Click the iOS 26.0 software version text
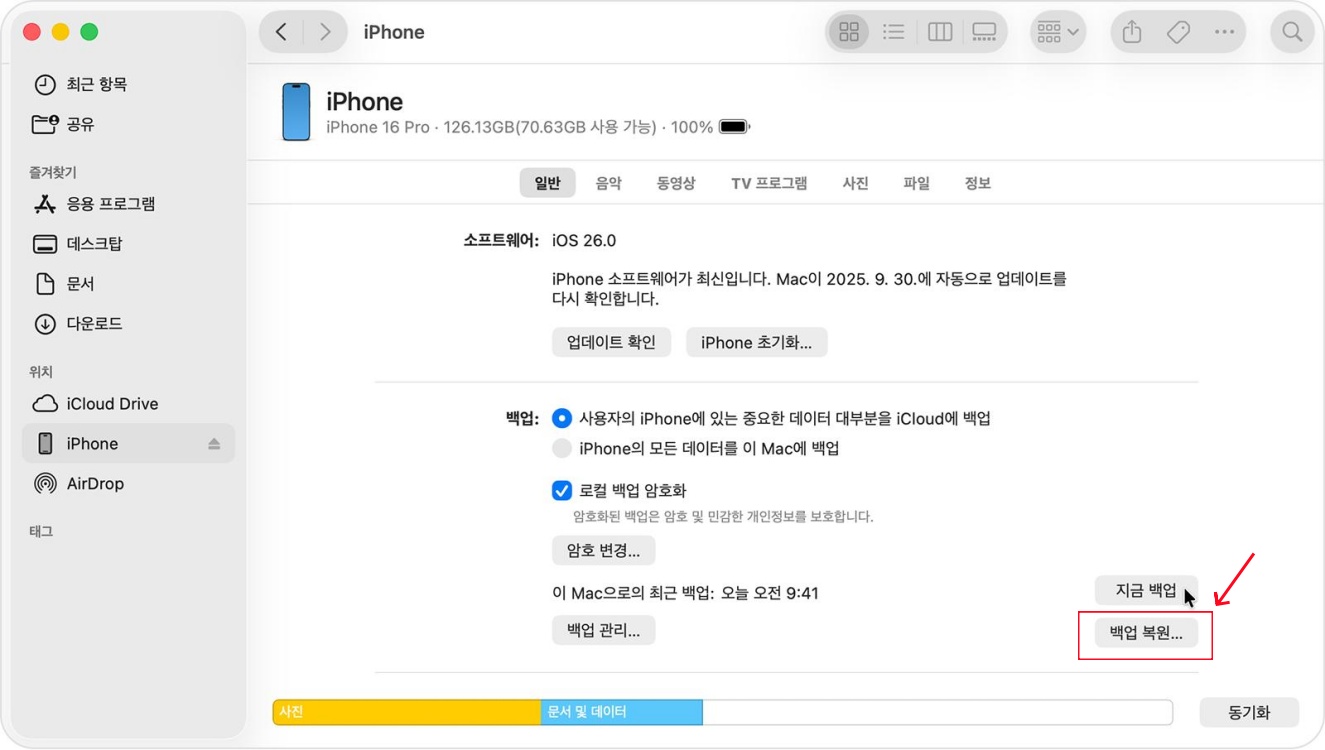Screen dimensions: 1325x750 (x=584, y=241)
